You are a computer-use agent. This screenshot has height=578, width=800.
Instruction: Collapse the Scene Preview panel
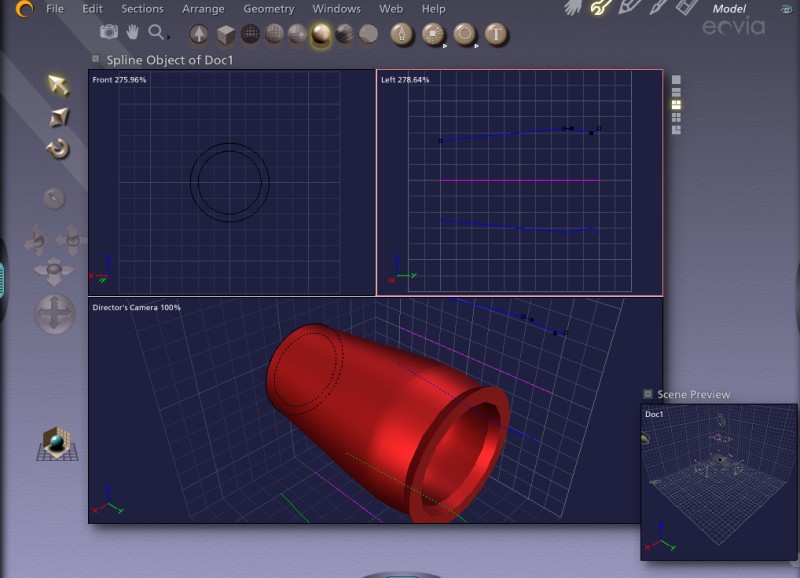pyautogui.click(x=647, y=394)
